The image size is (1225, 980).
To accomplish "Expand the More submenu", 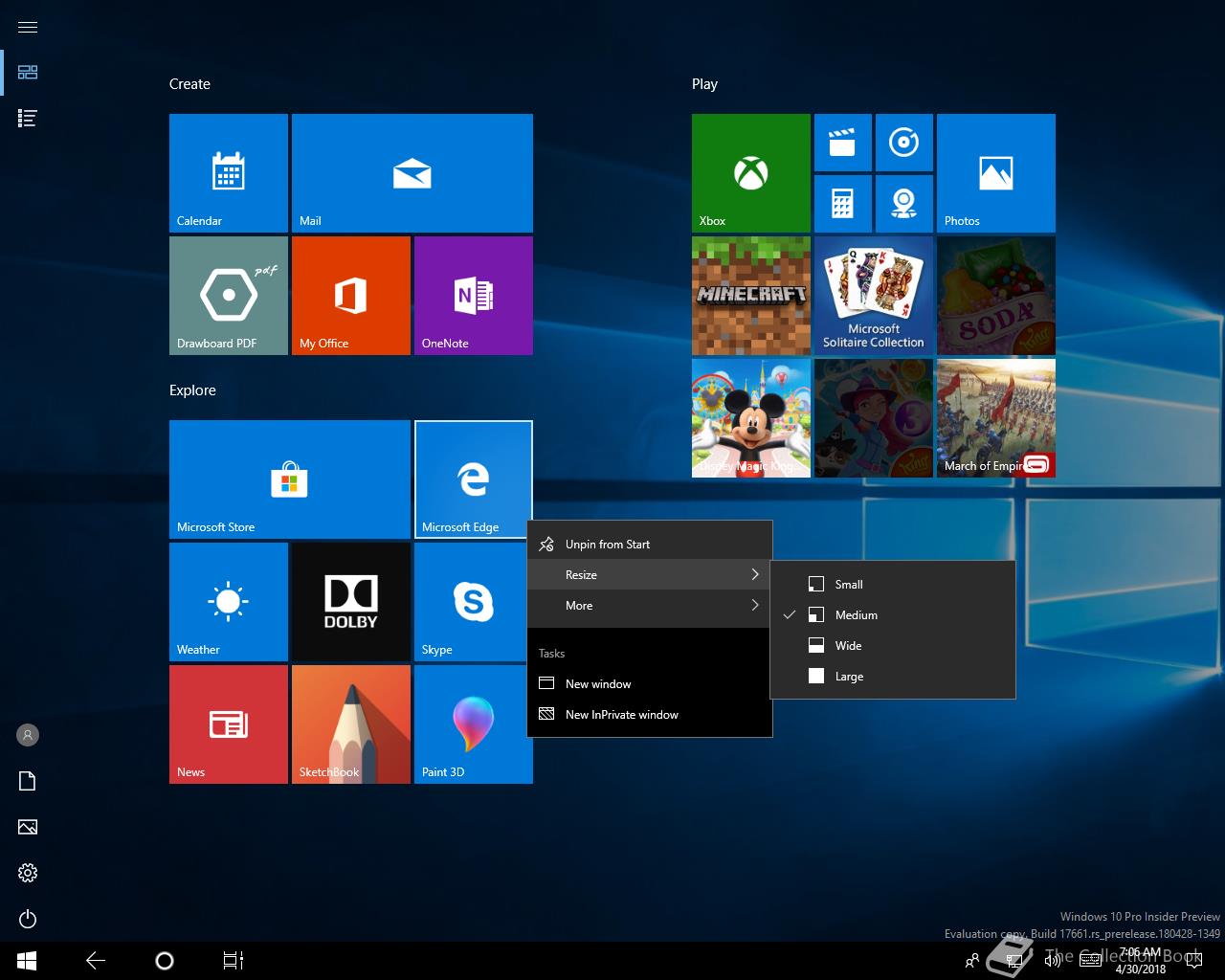I will point(650,606).
